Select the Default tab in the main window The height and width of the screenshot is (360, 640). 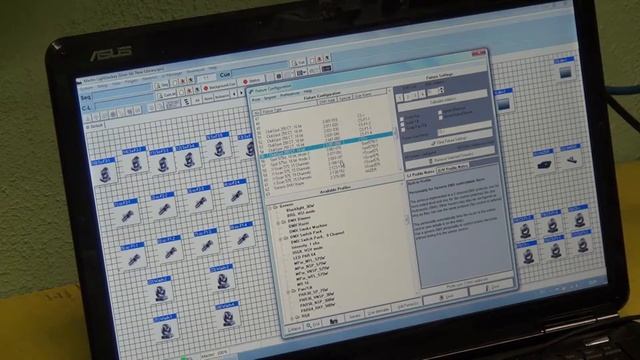tap(96, 127)
